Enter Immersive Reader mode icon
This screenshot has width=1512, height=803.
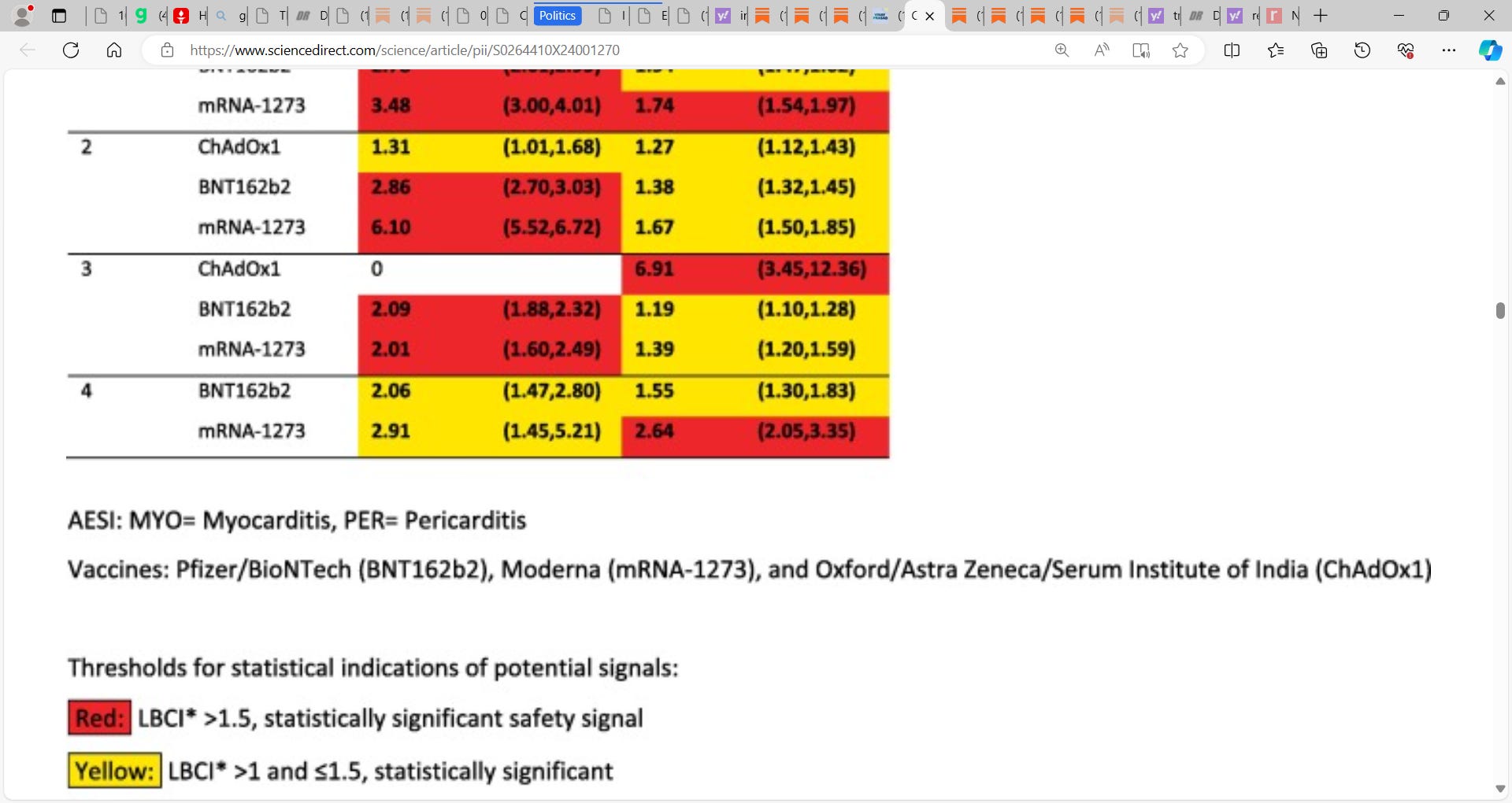pyautogui.click(x=1141, y=50)
